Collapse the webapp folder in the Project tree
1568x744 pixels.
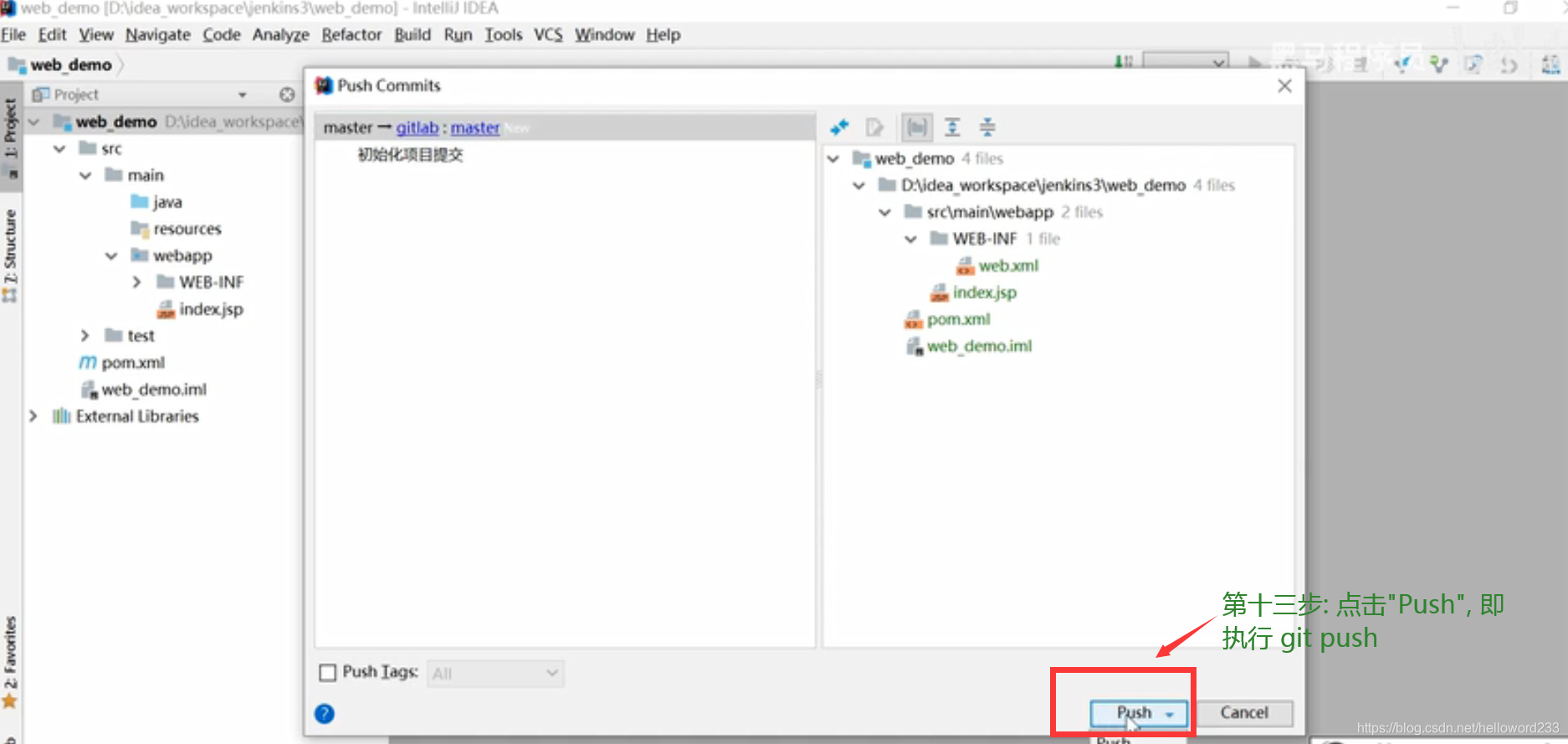coord(111,256)
